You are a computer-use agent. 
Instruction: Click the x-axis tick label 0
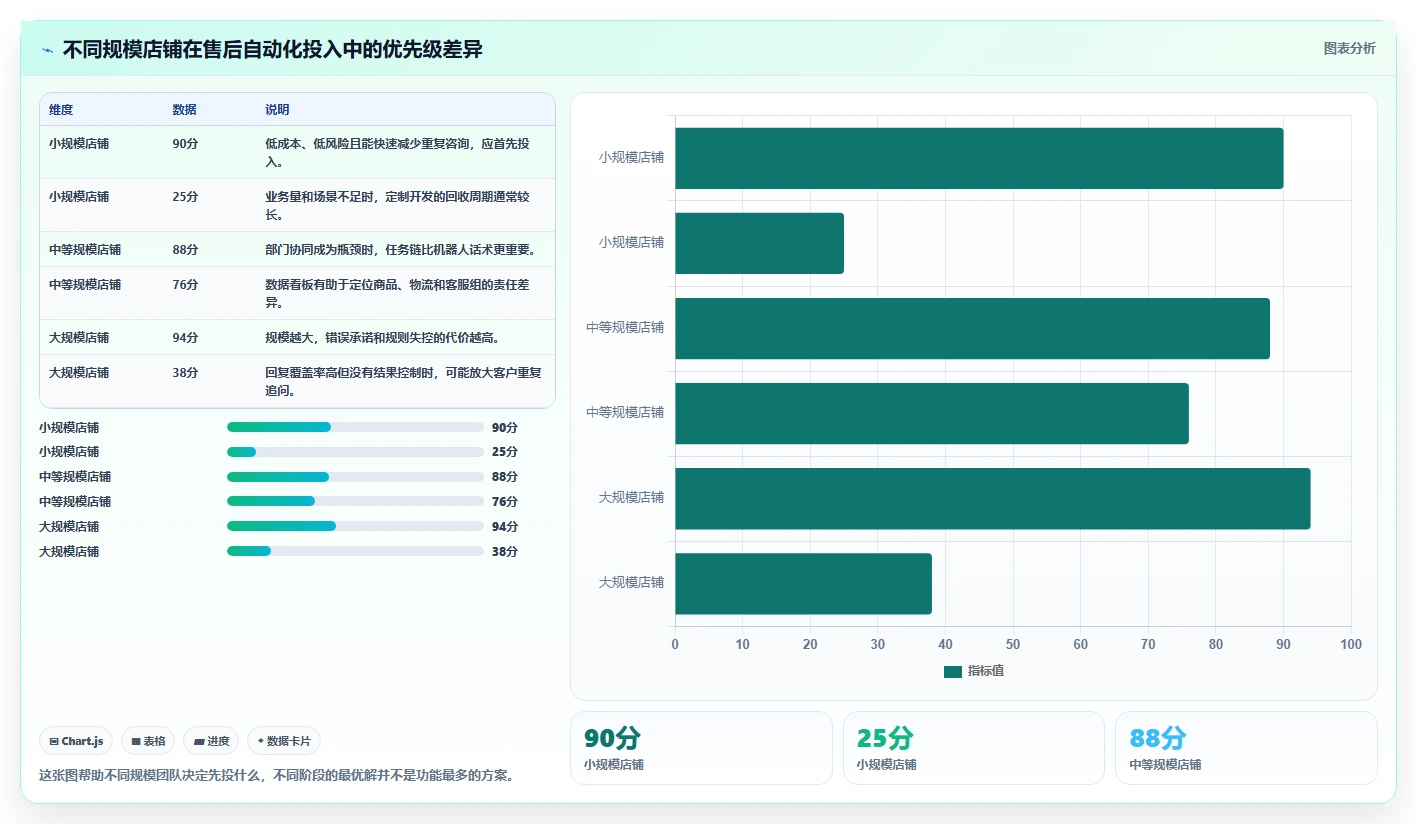pos(675,645)
